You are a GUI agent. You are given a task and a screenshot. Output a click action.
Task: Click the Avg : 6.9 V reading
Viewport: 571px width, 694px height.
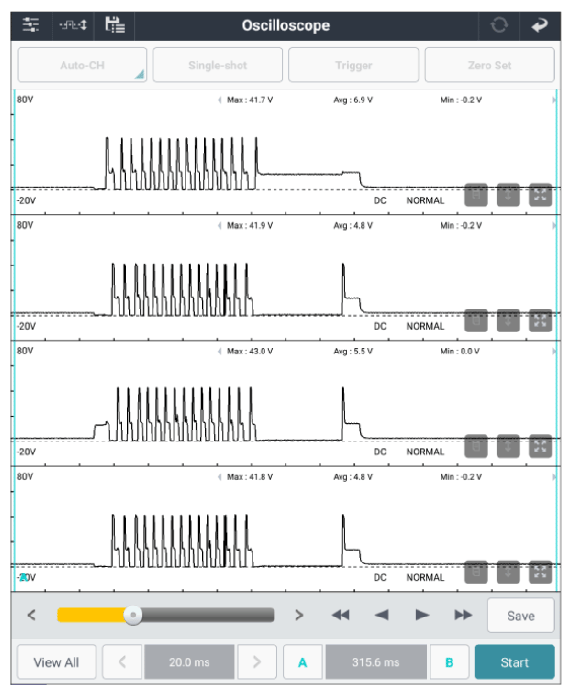(x=353, y=100)
